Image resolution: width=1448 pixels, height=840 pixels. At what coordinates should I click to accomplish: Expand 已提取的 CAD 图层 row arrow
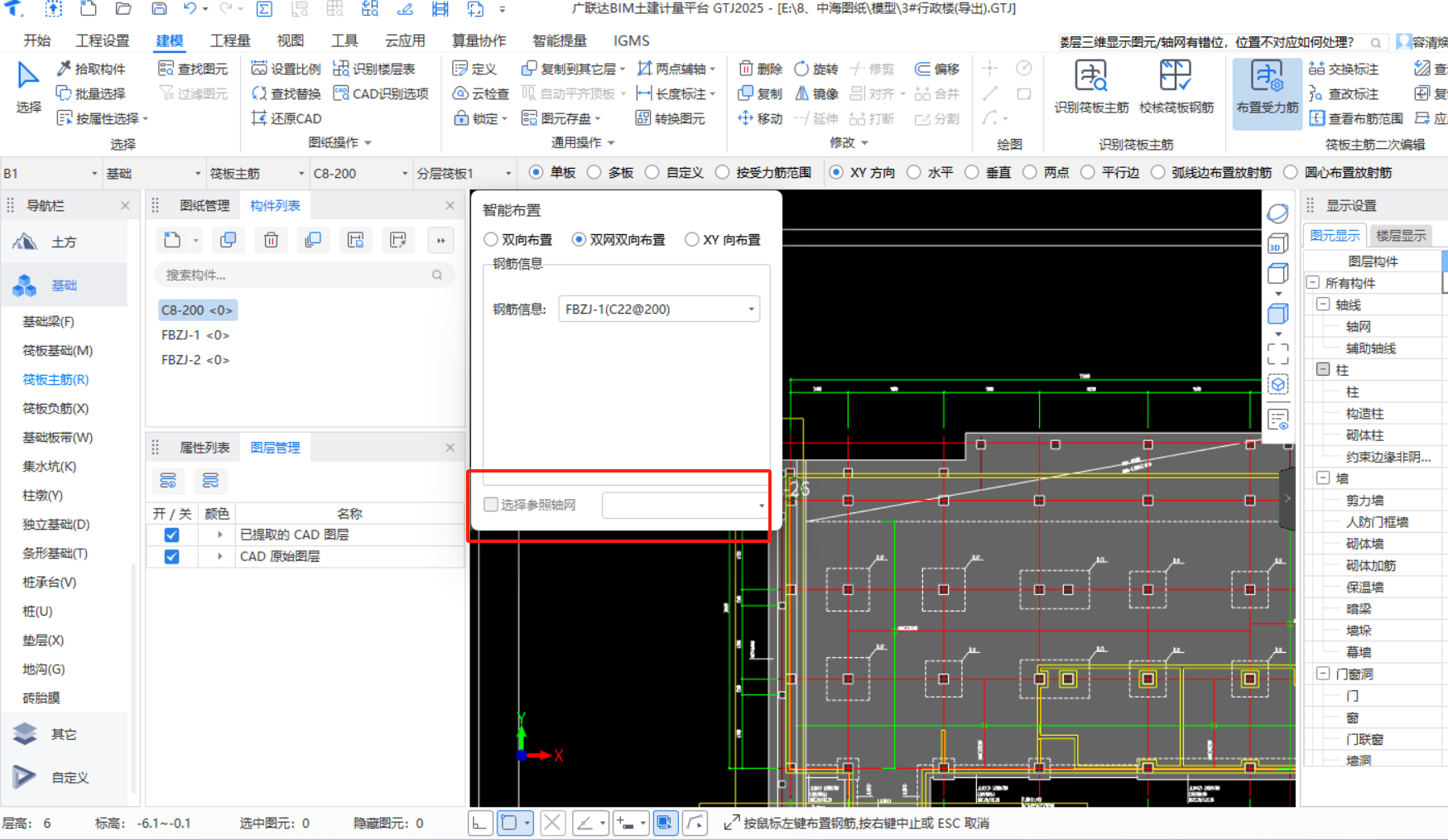[219, 535]
